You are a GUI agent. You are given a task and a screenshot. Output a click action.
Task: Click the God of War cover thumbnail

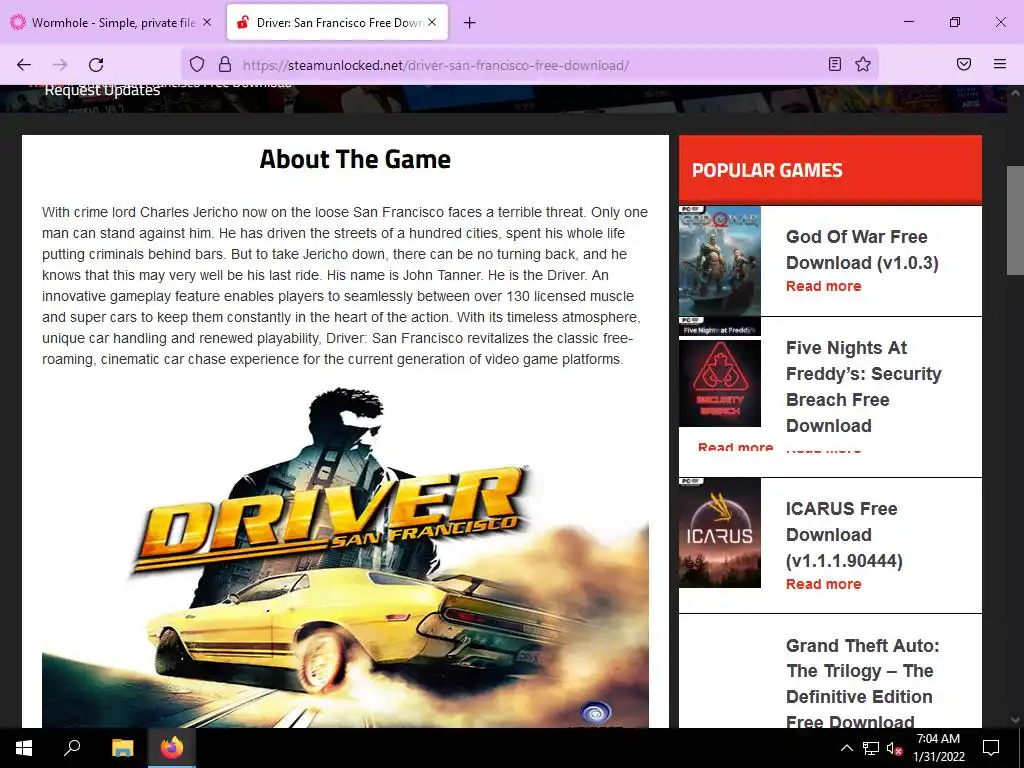[x=720, y=261]
